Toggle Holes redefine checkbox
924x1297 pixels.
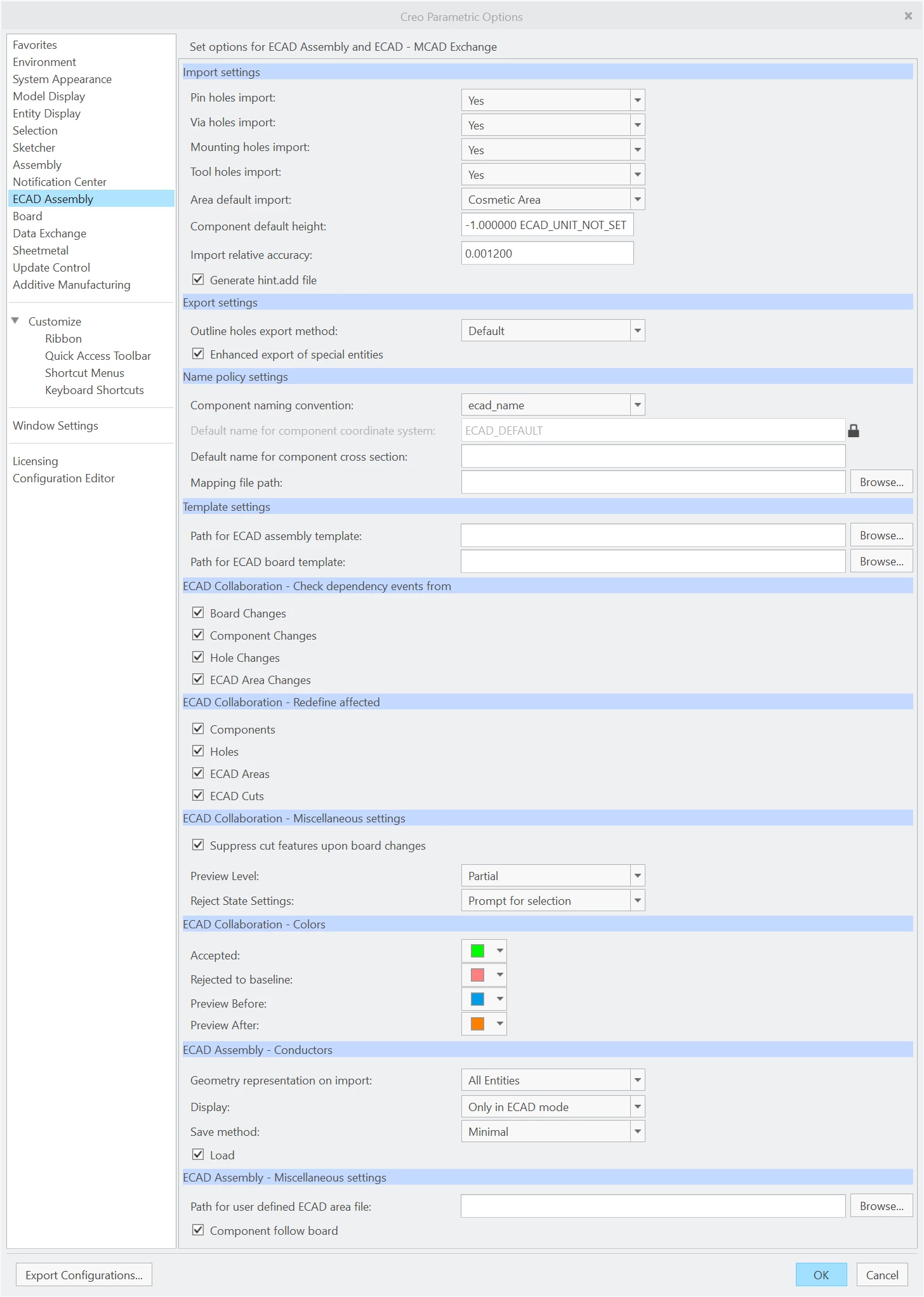198,751
